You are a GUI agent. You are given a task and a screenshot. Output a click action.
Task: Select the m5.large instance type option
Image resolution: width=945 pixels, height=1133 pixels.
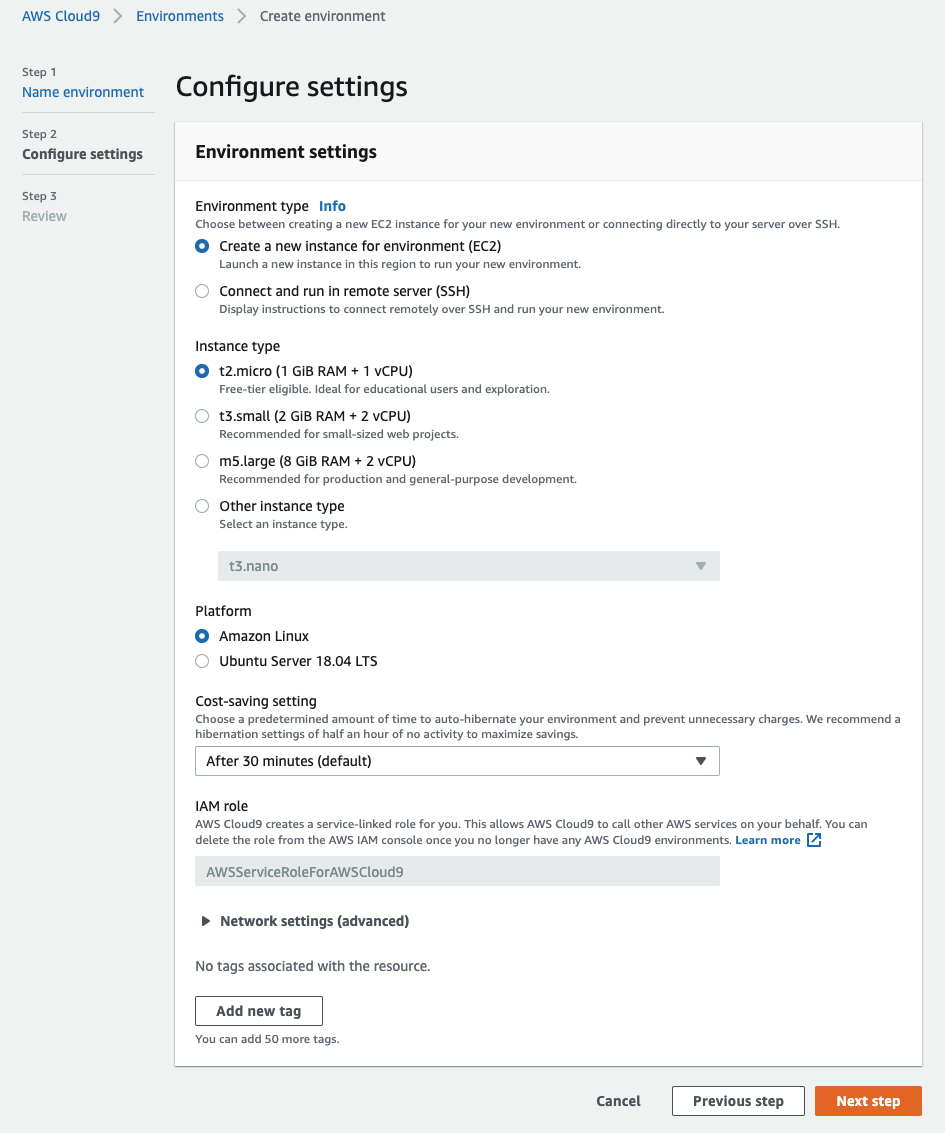(x=202, y=461)
